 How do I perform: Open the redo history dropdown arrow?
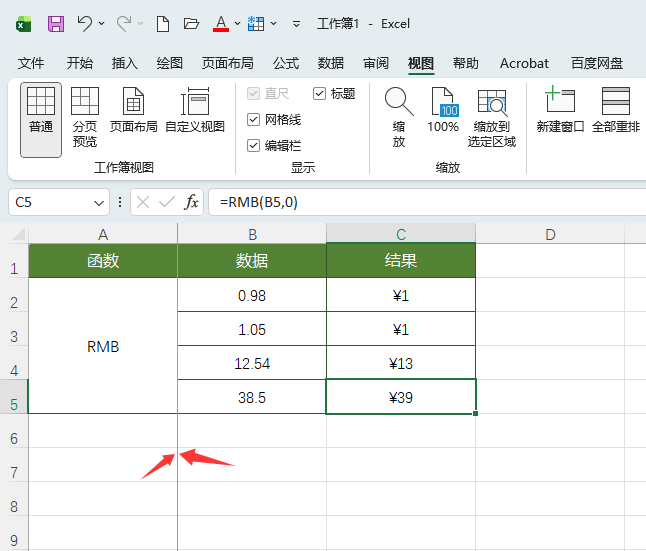[x=140, y=24]
